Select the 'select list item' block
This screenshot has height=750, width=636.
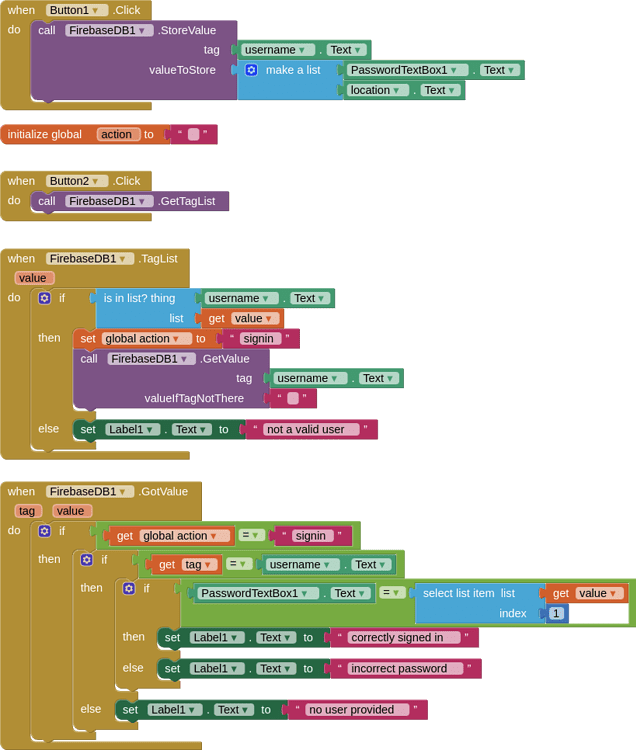[x=457, y=593]
